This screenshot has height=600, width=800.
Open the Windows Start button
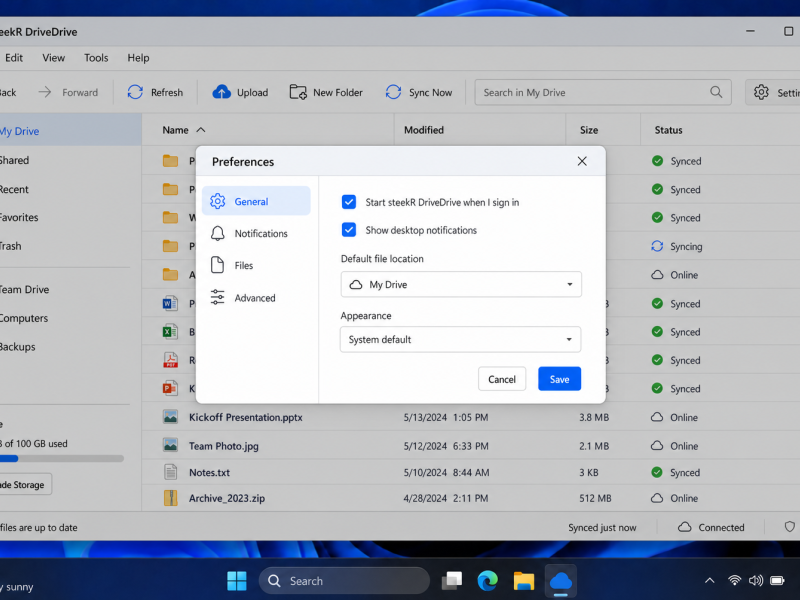coord(237,581)
